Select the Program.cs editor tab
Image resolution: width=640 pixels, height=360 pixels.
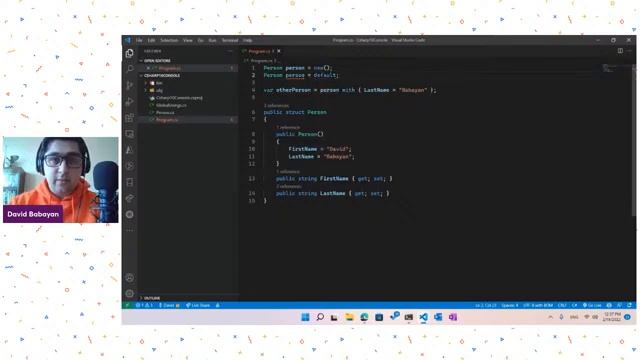click(260, 51)
